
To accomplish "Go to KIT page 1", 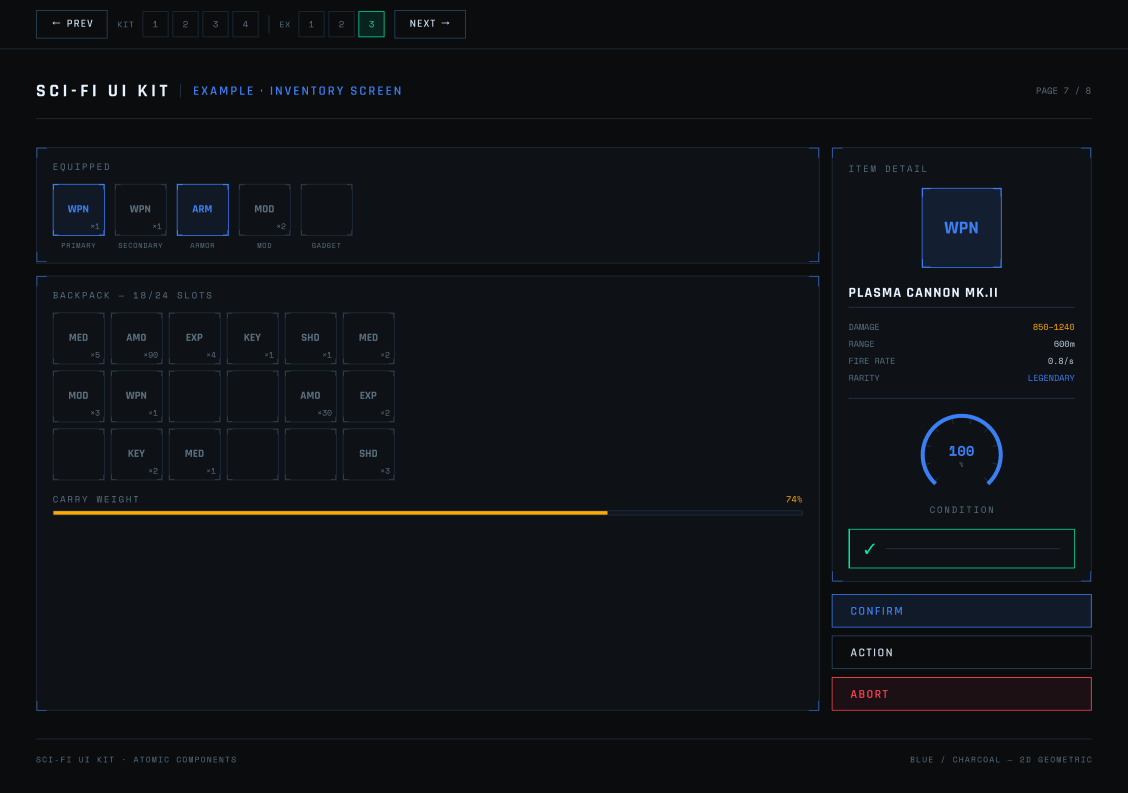I will pos(155,24).
